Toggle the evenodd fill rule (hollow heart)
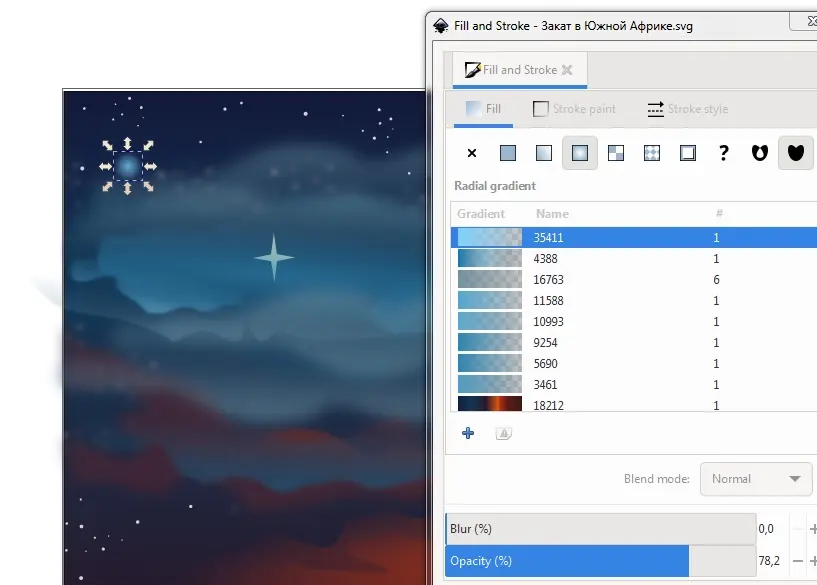This screenshot has height=585, width=817. (760, 153)
